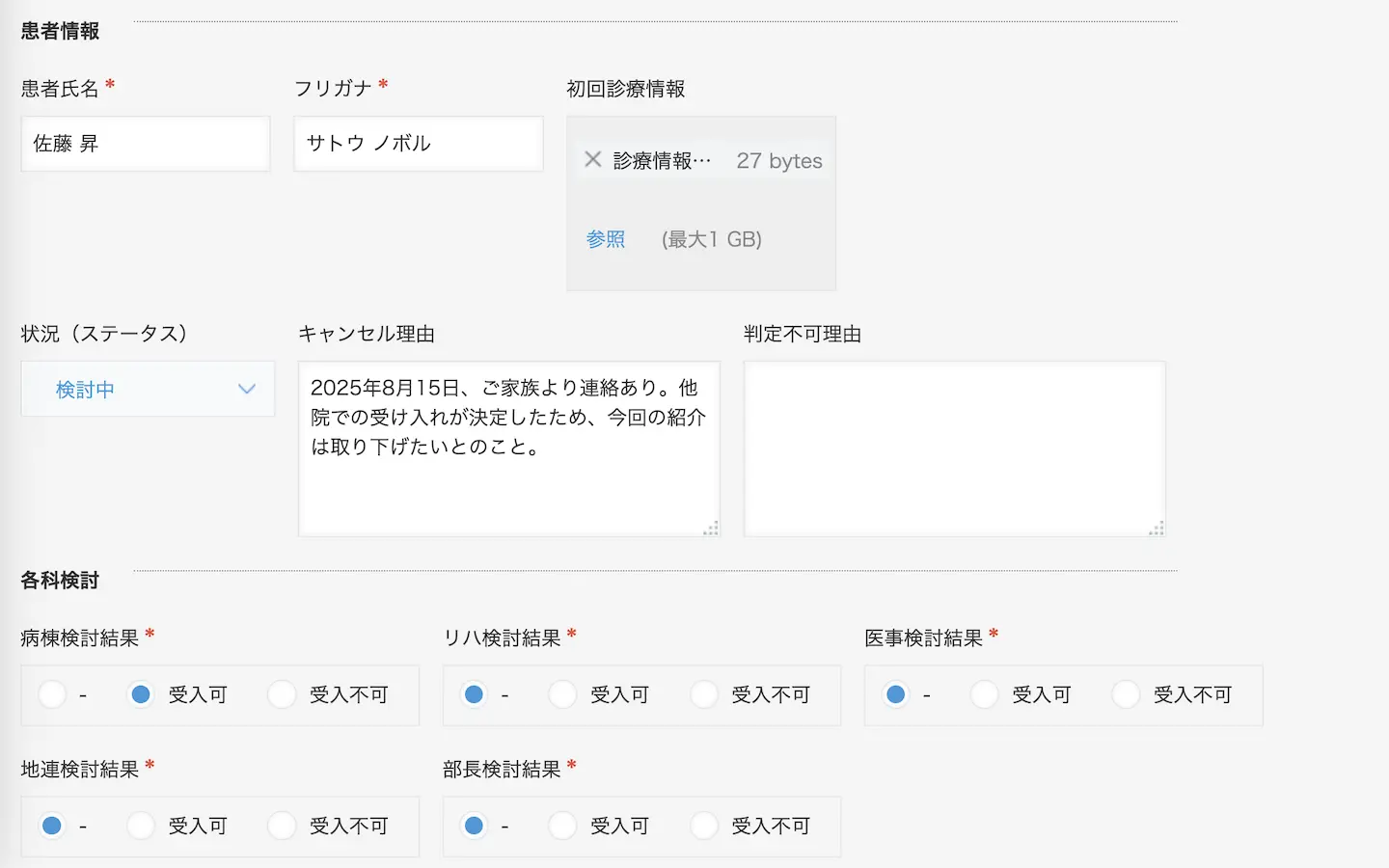Open the 状況（ステータス）dropdown showing 検討中

click(x=148, y=390)
